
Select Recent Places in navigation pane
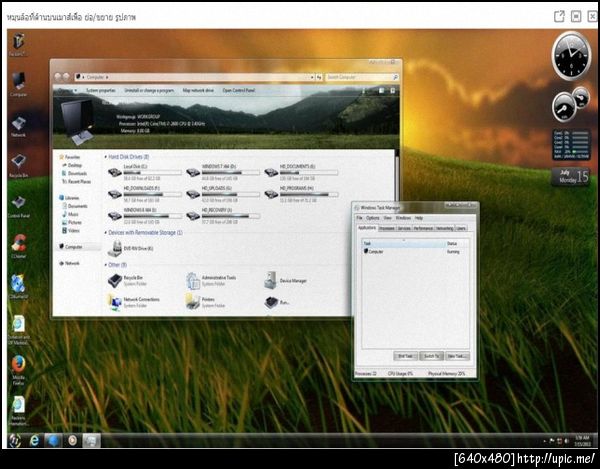(x=77, y=182)
